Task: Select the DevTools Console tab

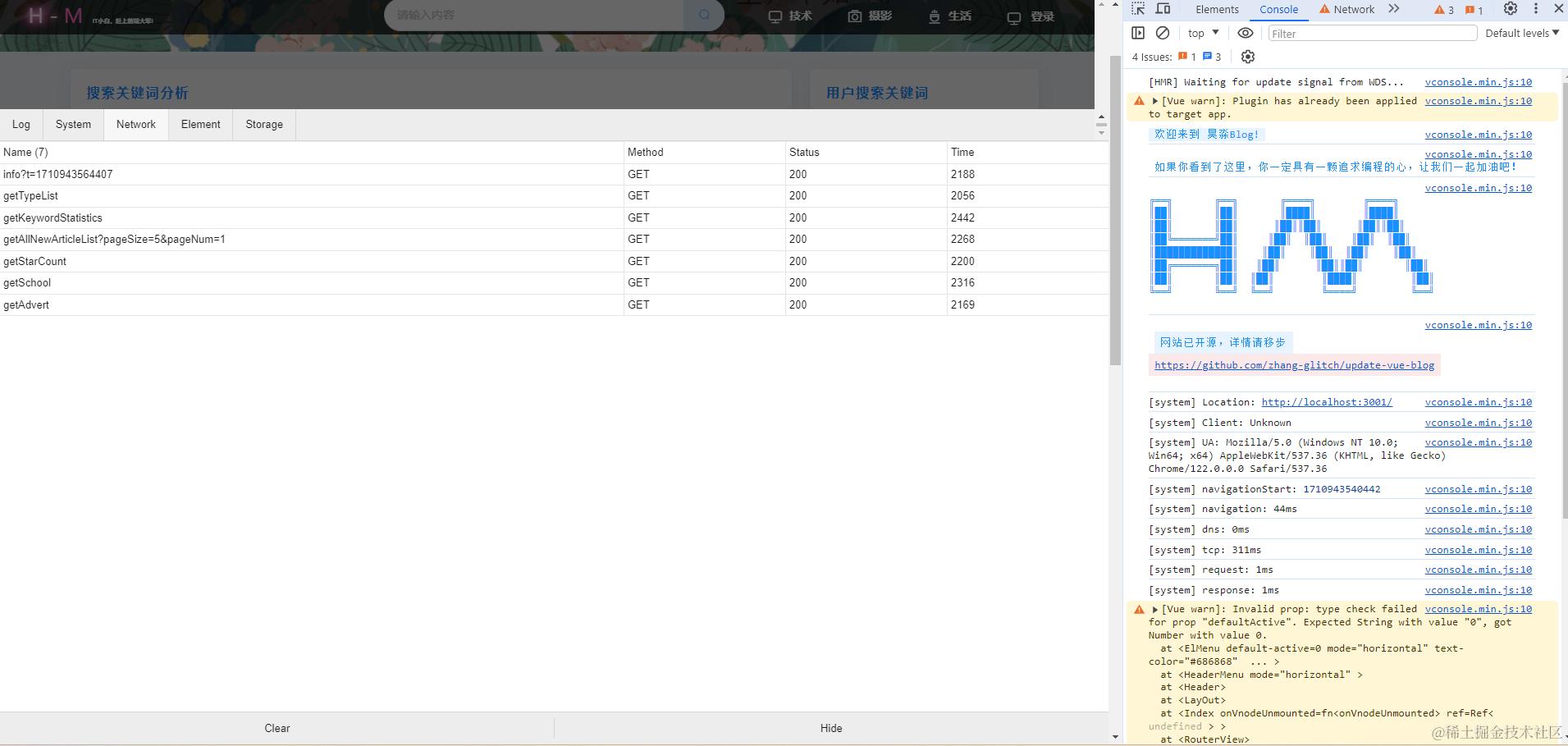Action: tap(1278, 10)
